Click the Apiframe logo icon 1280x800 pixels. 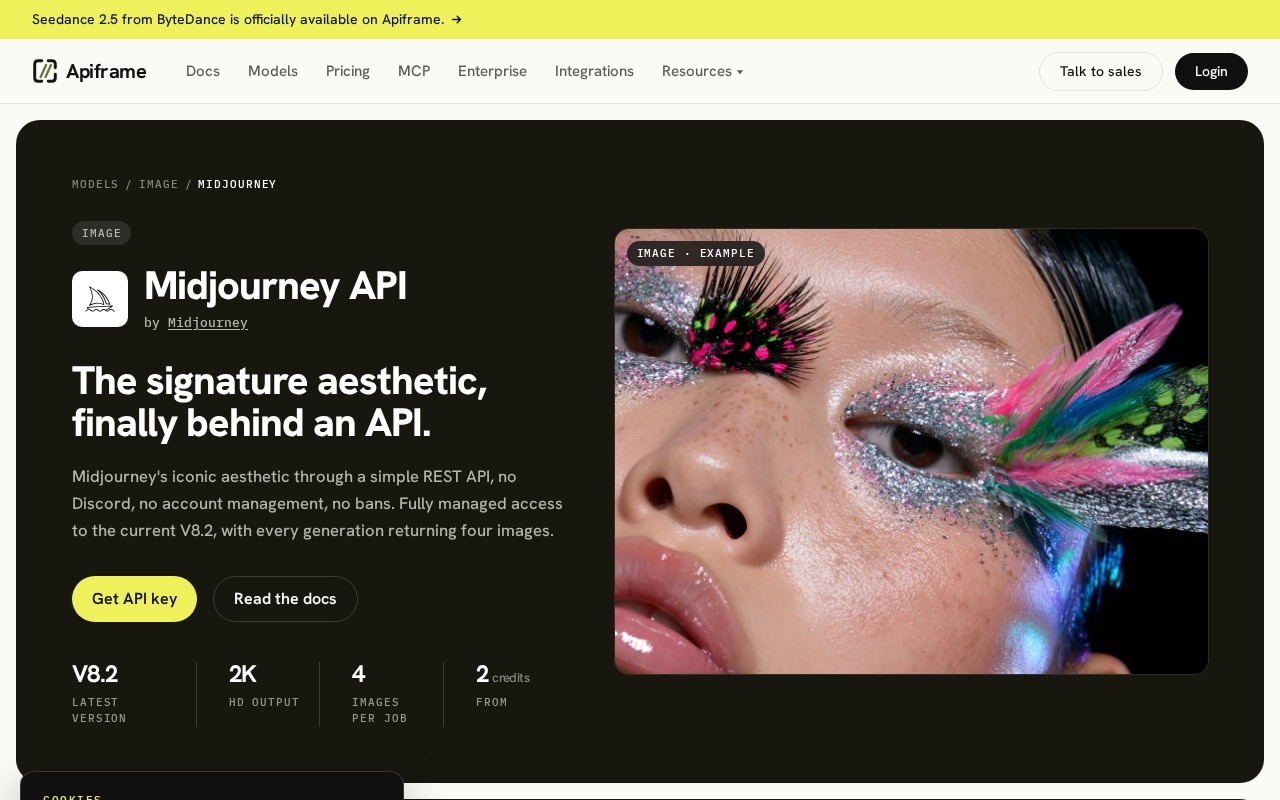point(45,71)
